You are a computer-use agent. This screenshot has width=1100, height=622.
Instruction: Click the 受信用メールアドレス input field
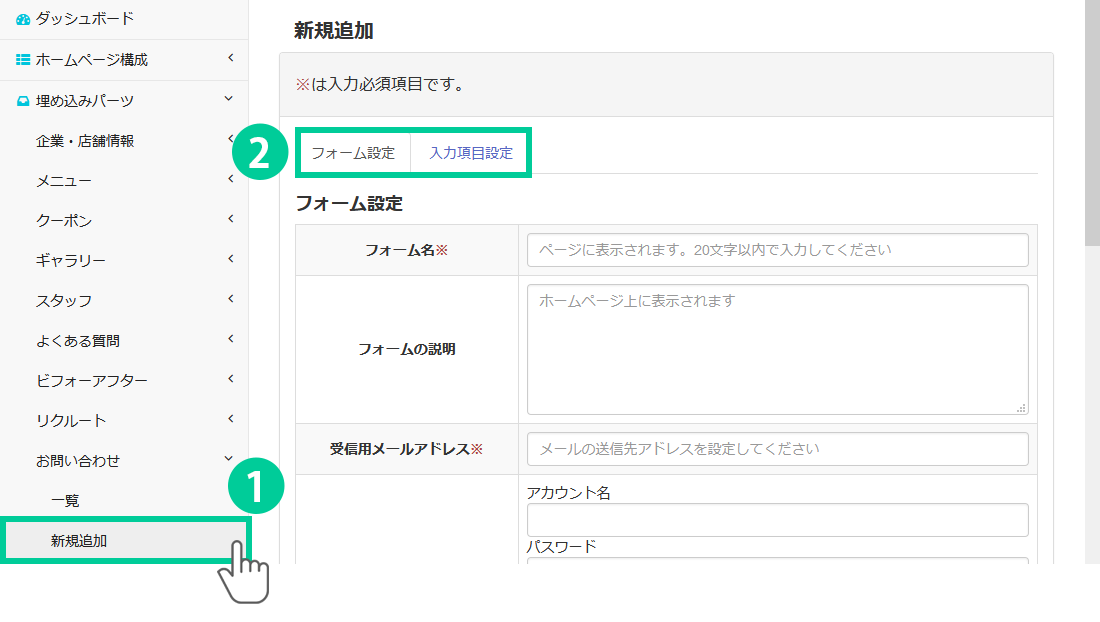pos(777,449)
